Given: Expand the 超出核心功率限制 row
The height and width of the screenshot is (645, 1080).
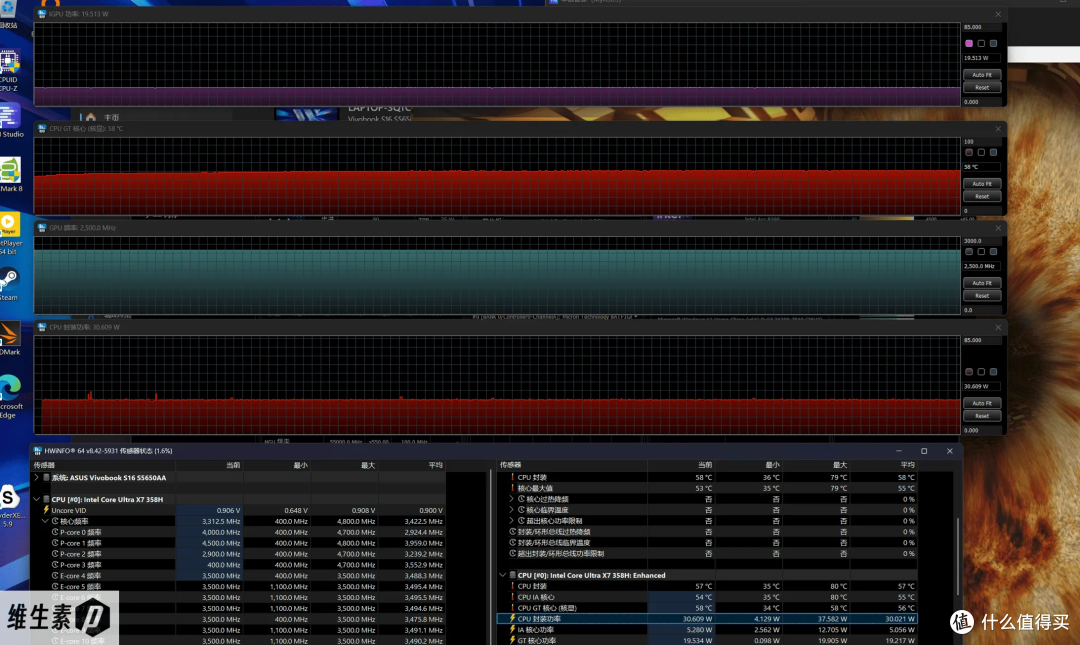Looking at the screenshot, I should [x=512, y=521].
